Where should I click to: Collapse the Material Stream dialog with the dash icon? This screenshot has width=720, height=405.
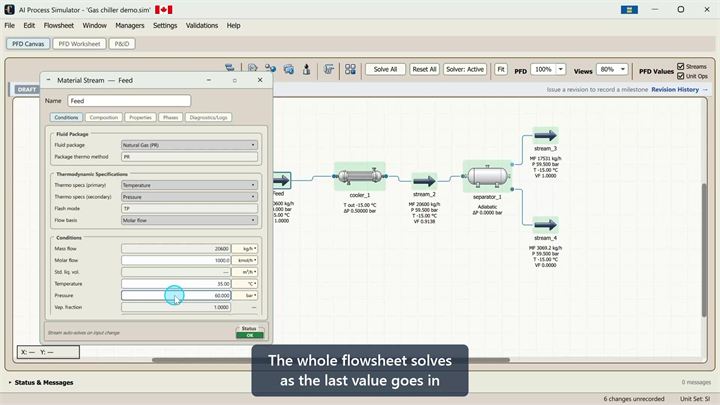49,80
